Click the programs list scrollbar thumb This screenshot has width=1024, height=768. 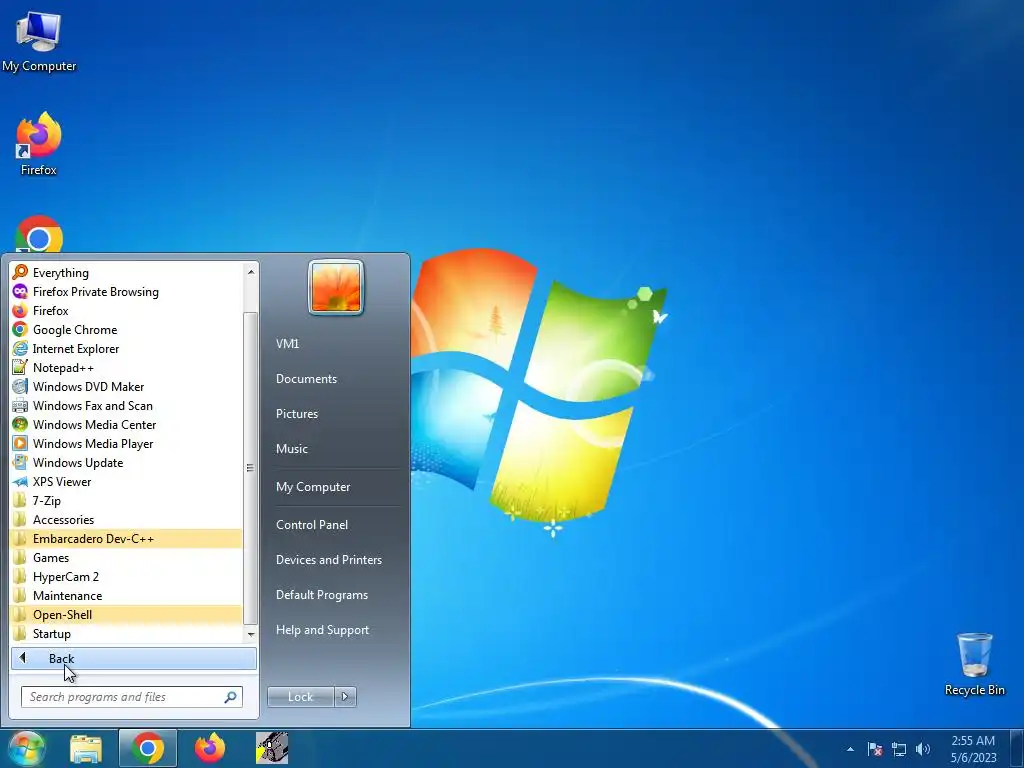click(250, 468)
